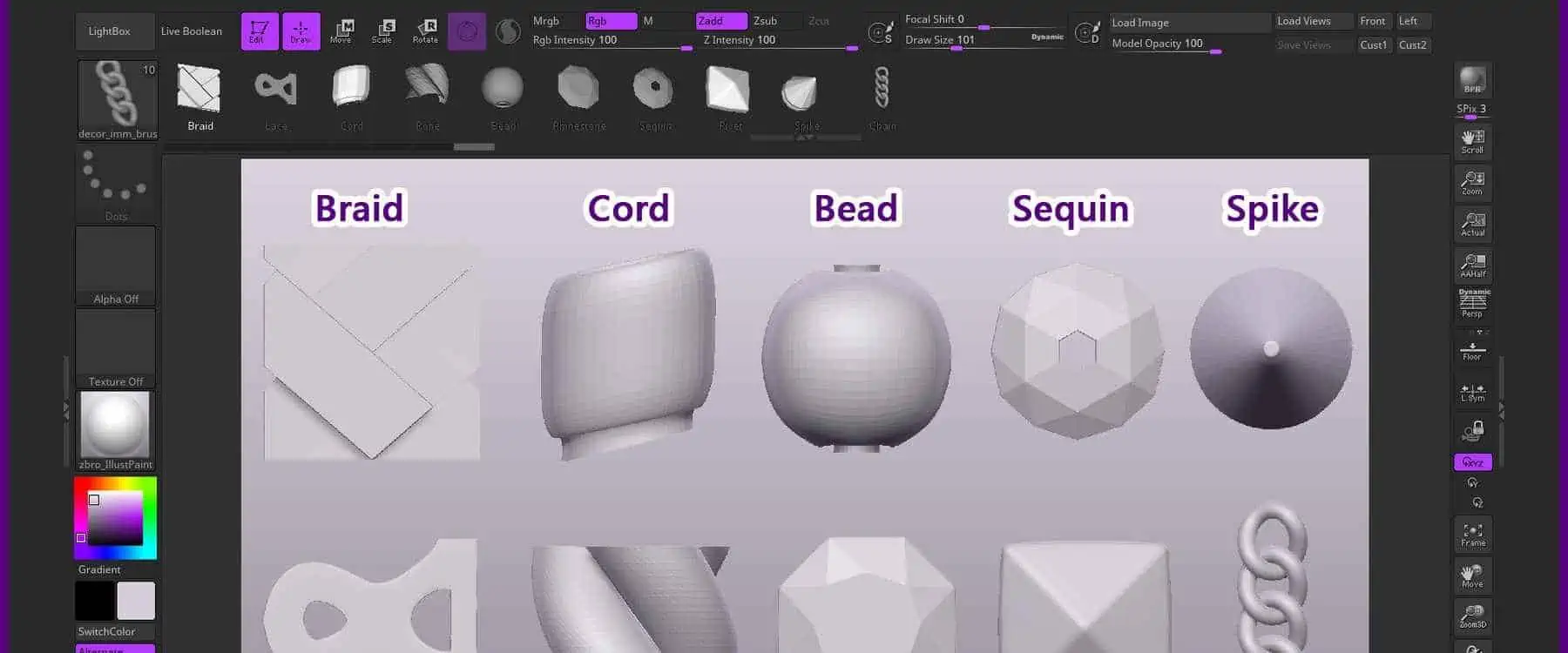Click the Load Image button
Viewport: 1568px width, 653px height.
click(1188, 23)
